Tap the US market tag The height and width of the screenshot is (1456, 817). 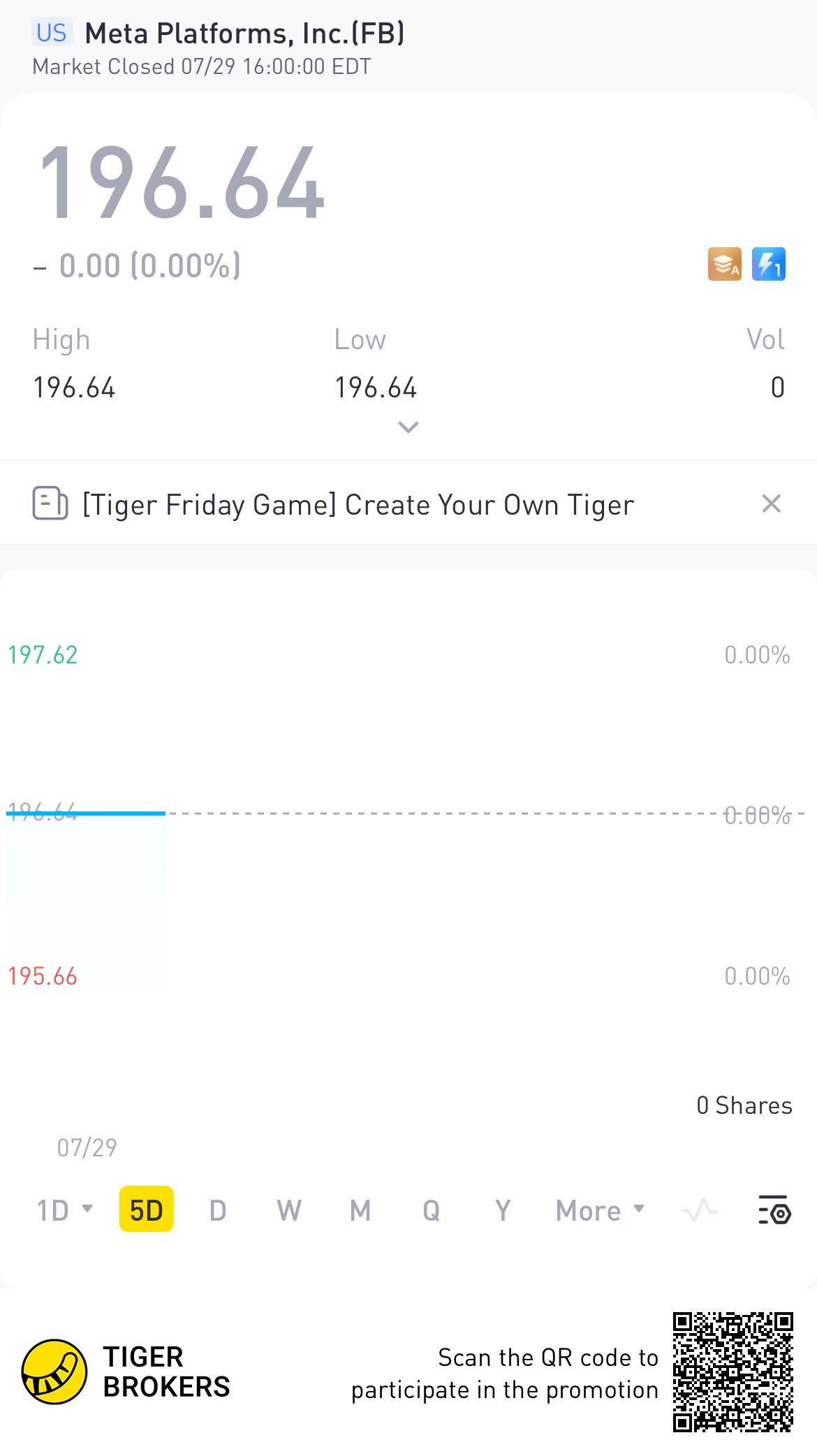click(x=52, y=33)
